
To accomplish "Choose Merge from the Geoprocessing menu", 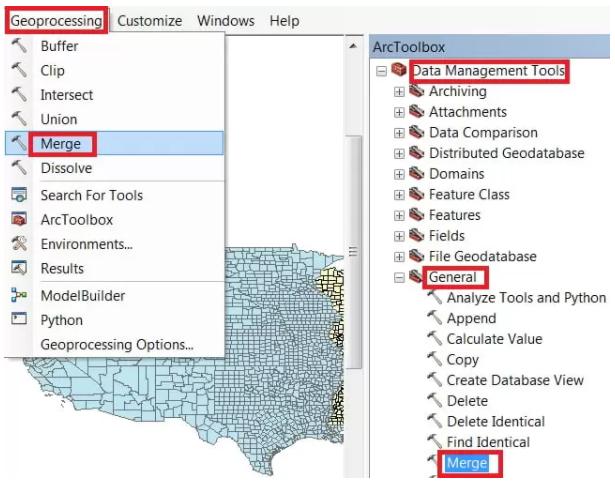I will (x=115, y=143).
